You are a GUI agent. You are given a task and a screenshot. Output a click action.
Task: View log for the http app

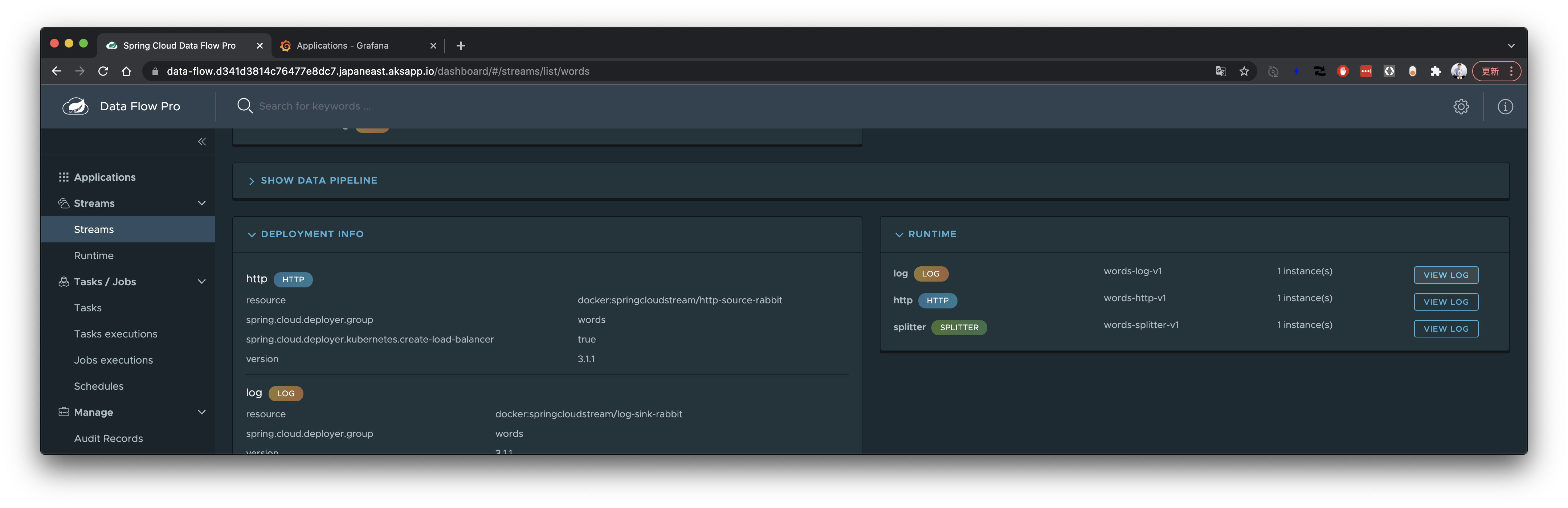pyautogui.click(x=1446, y=302)
